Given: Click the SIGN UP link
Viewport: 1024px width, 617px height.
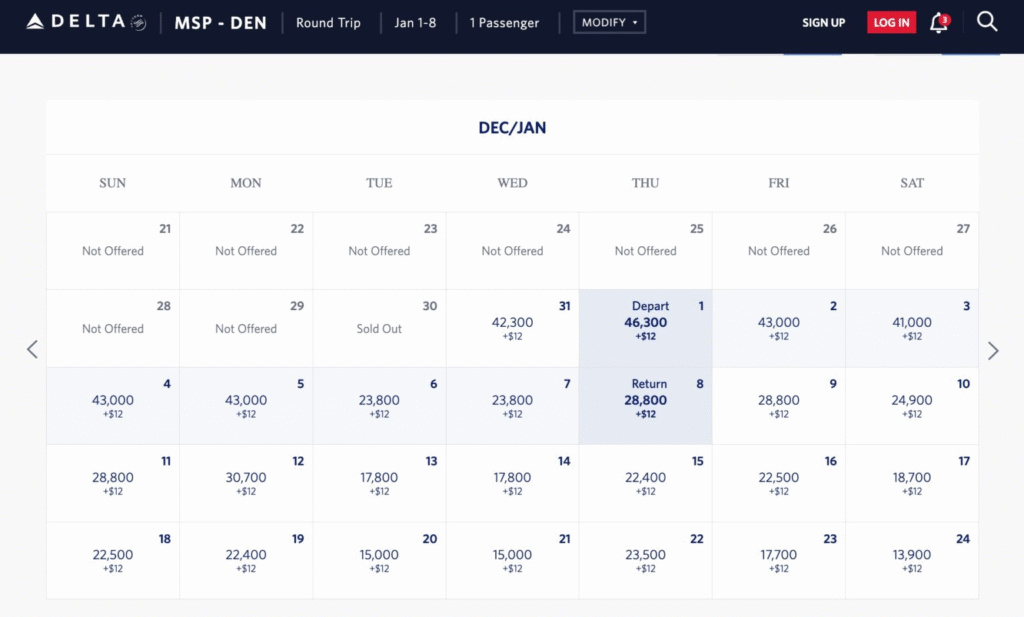Looking at the screenshot, I should (x=823, y=22).
